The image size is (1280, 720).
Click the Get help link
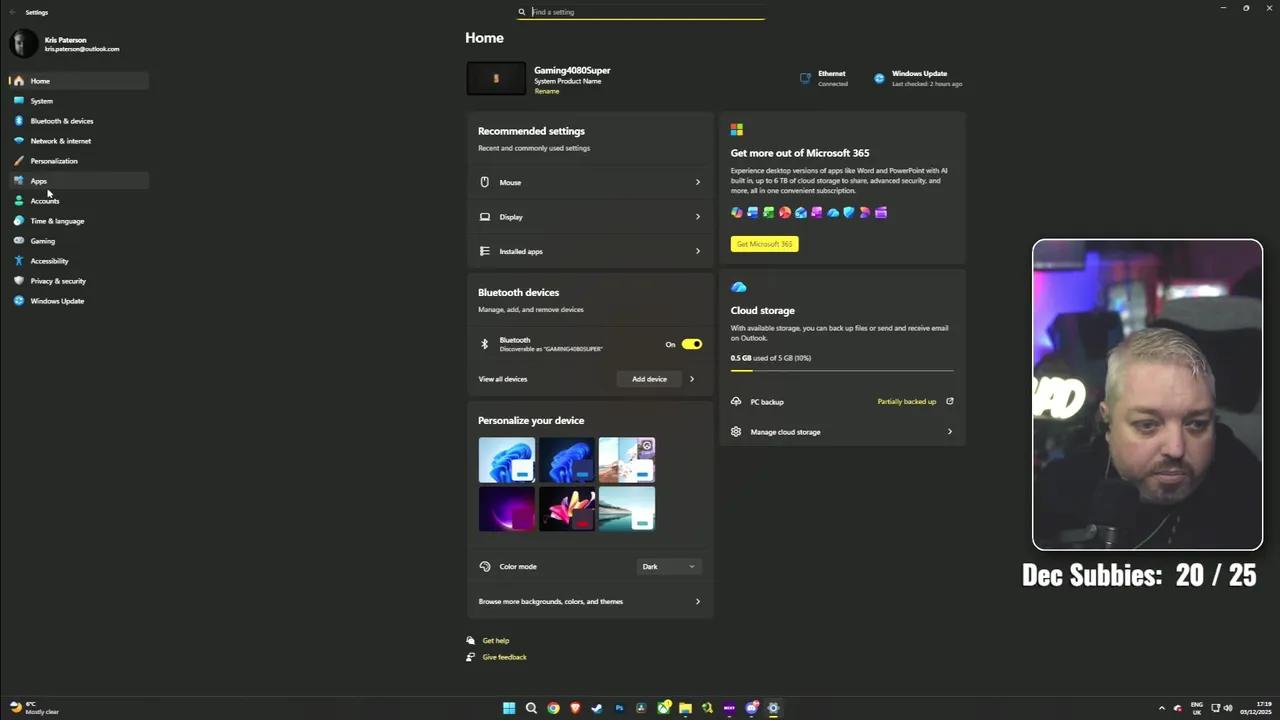click(x=496, y=641)
